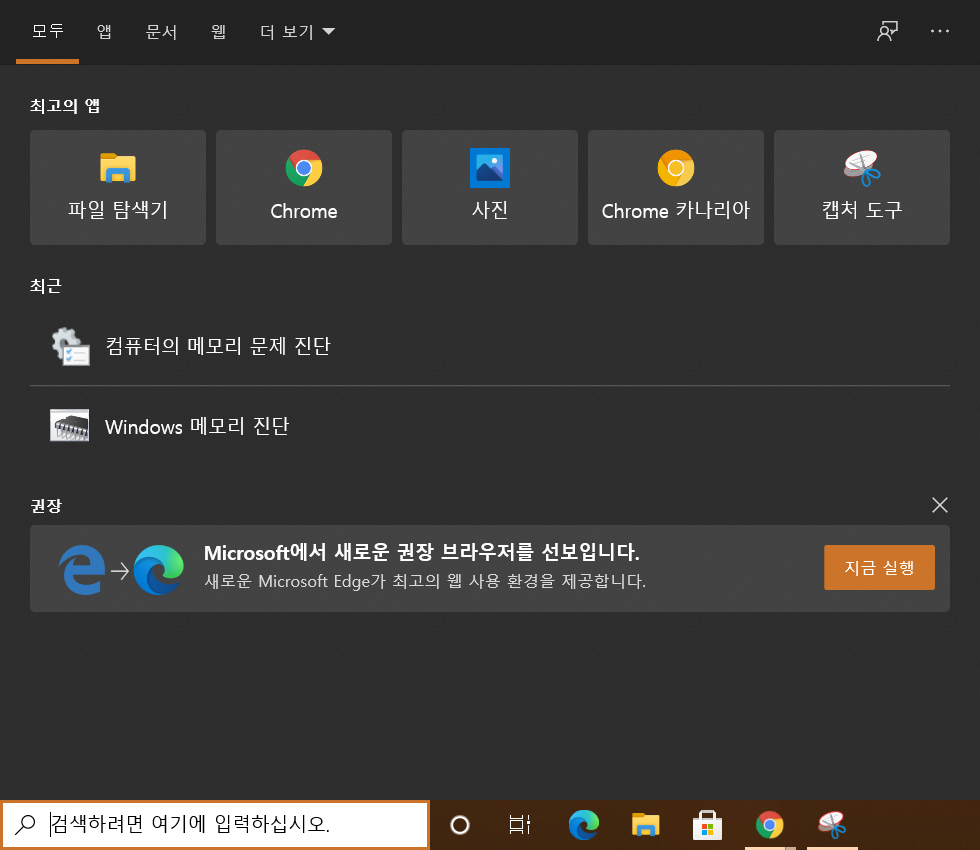Focus the taskbar search input box
This screenshot has height=850, width=980.
point(215,825)
